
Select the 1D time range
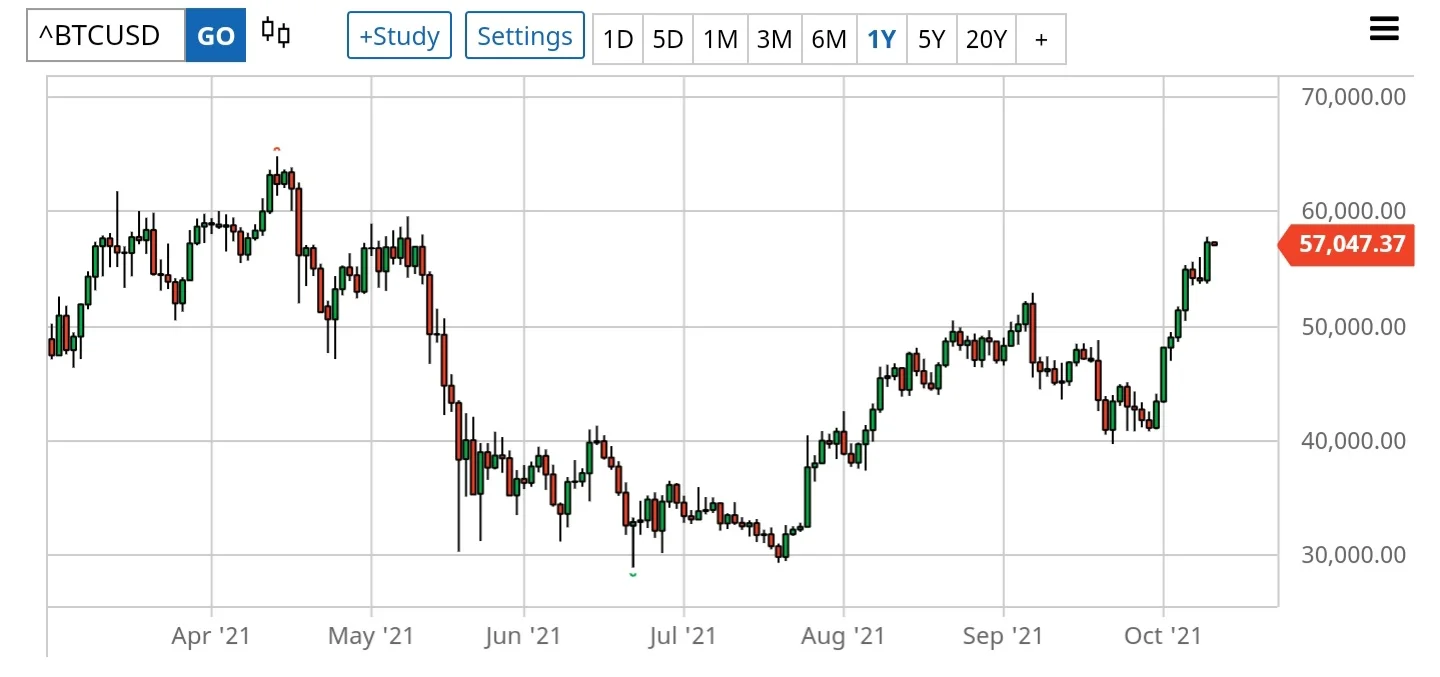[618, 39]
